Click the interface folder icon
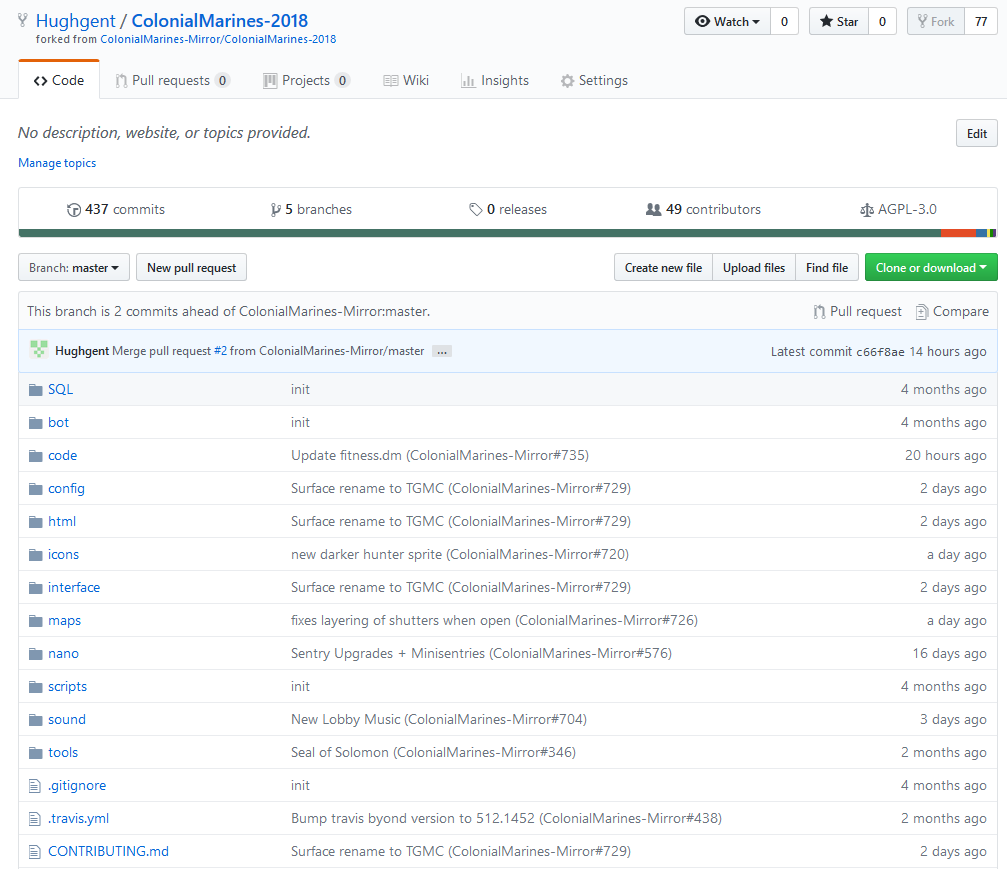This screenshot has width=1007, height=869. [x=35, y=588]
